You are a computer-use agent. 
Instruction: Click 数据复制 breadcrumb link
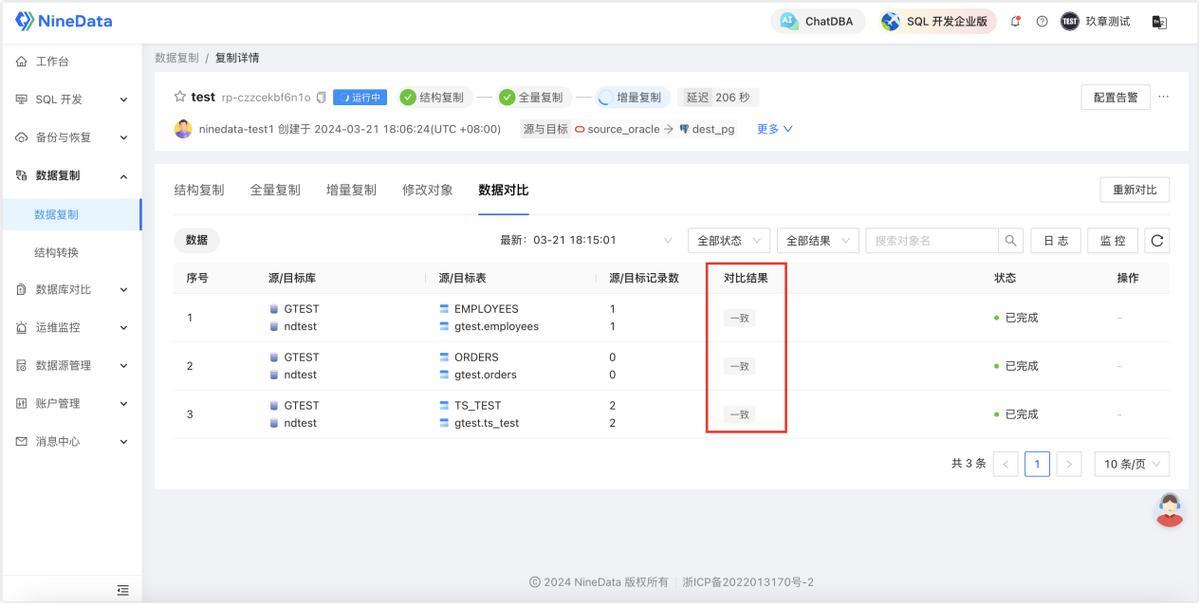[177, 58]
